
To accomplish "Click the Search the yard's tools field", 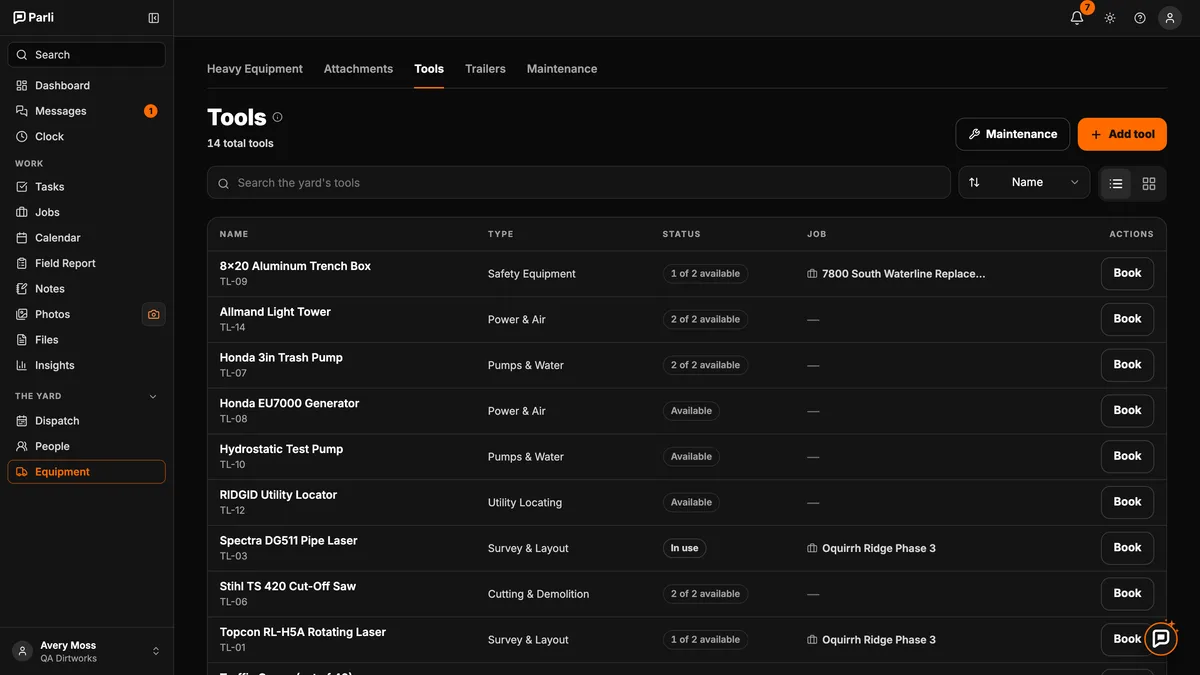I will [579, 183].
